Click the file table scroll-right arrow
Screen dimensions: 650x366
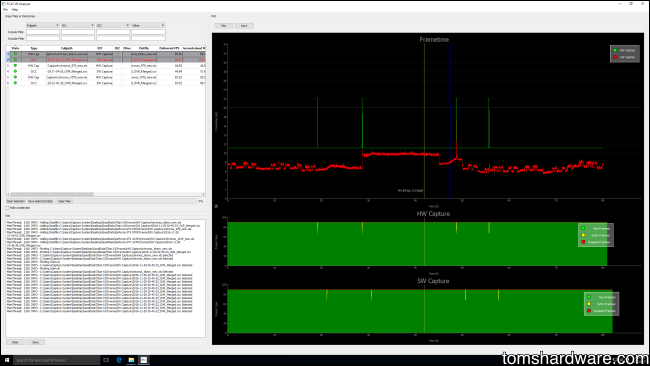click(x=203, y=194)
